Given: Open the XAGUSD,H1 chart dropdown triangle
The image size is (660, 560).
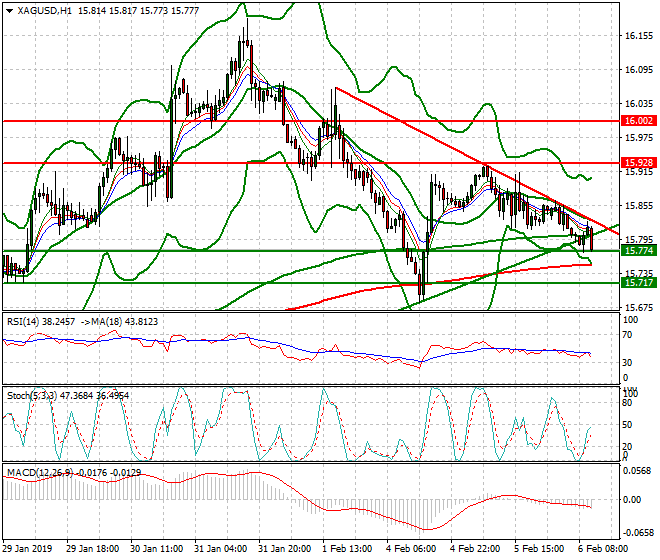Looking at the screenshot, I should click(x=9, y=11).
